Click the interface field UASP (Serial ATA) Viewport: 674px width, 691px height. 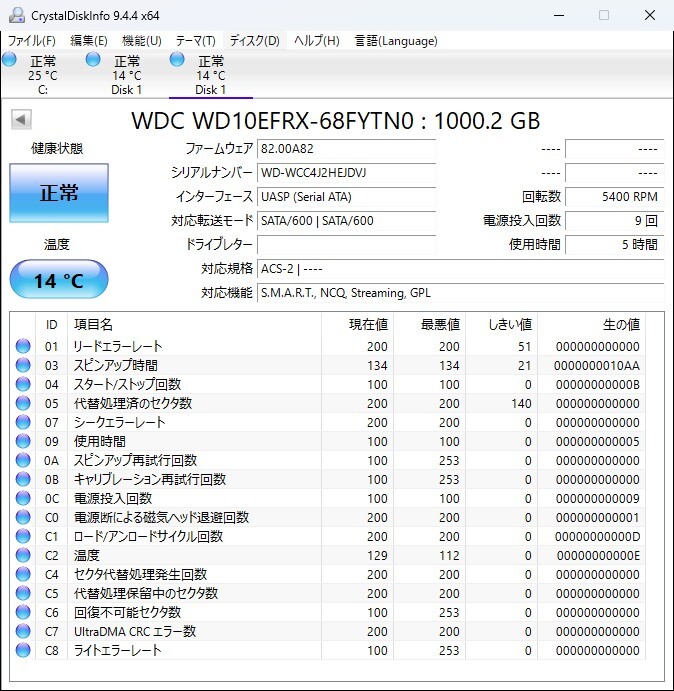click(346, 197)
